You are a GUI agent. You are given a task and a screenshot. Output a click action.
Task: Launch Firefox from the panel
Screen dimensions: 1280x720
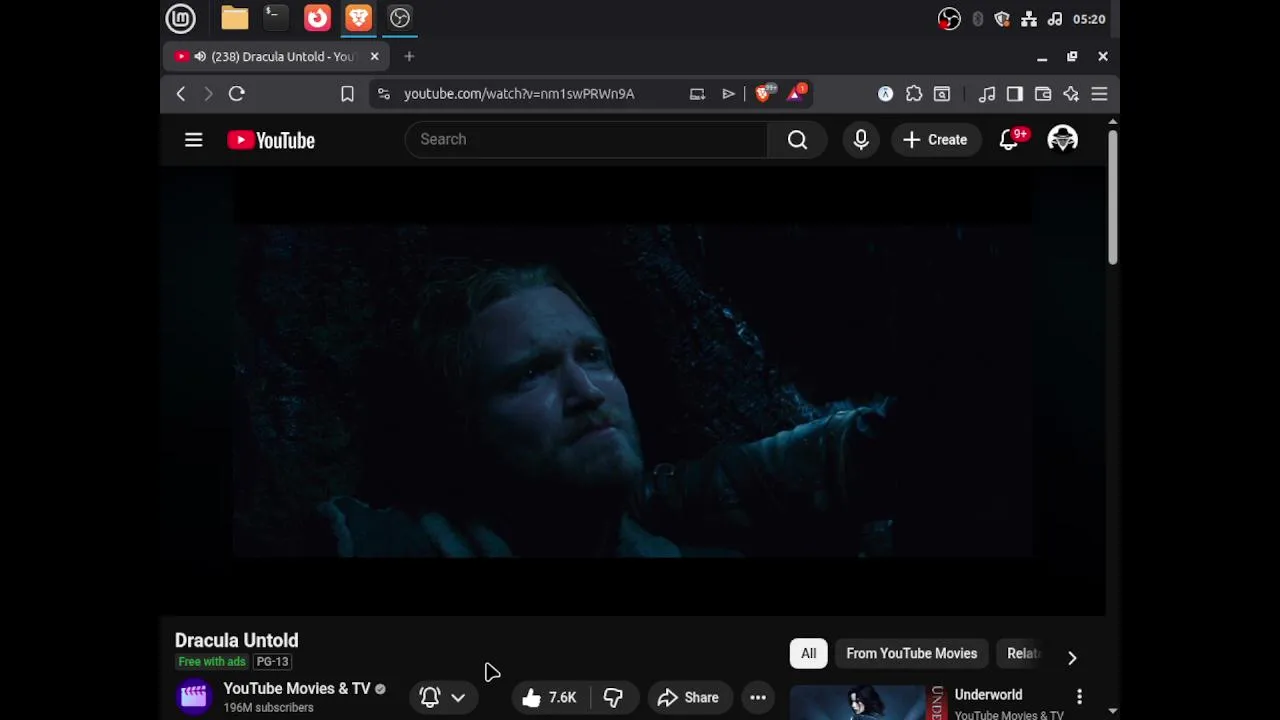(x=317, y=18)
